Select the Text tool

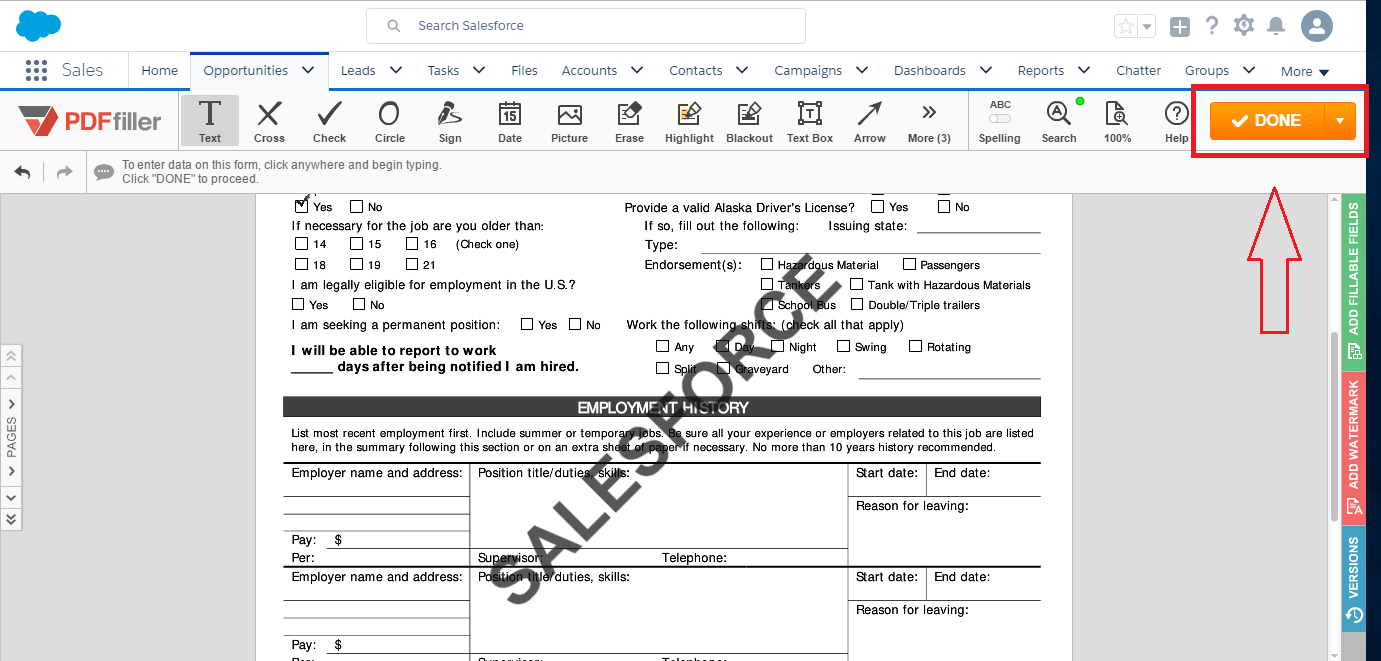click(210, 121)
